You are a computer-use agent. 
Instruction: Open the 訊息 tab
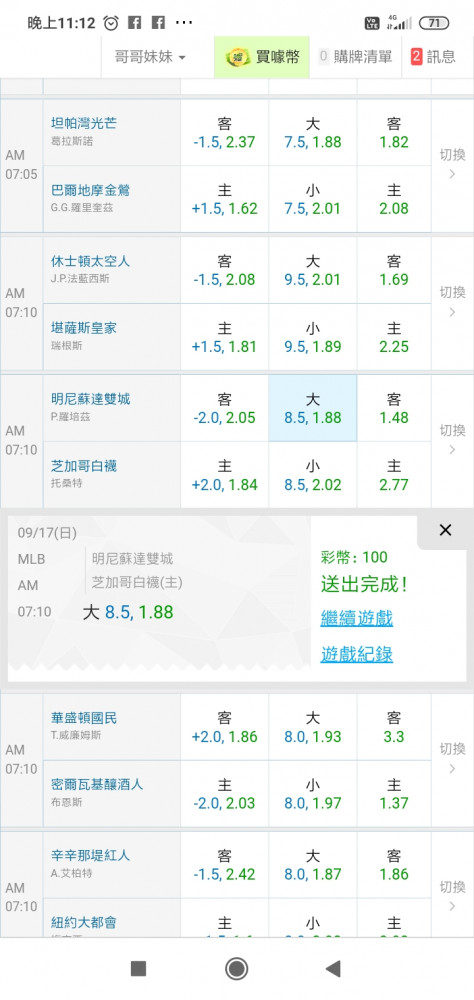click(434, 57)
